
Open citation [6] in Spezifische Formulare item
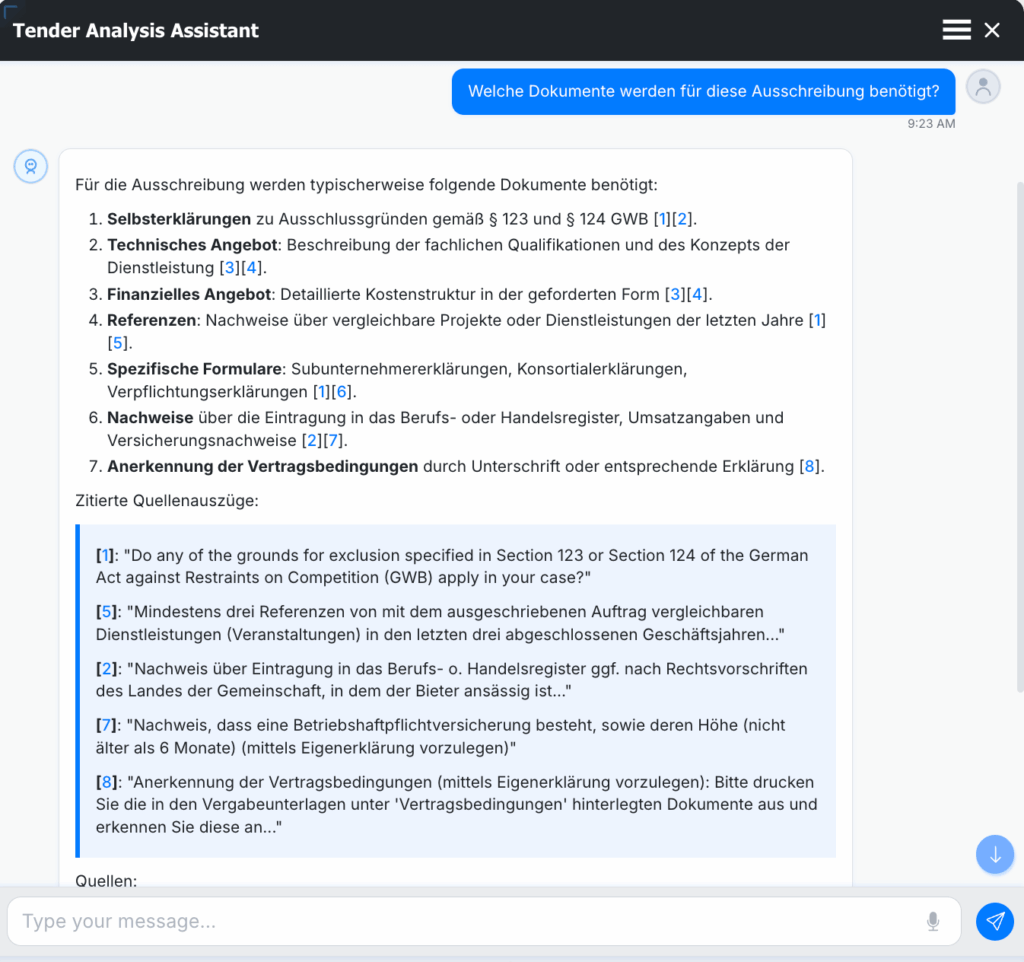pyautogui.click(x=342, y=392)
